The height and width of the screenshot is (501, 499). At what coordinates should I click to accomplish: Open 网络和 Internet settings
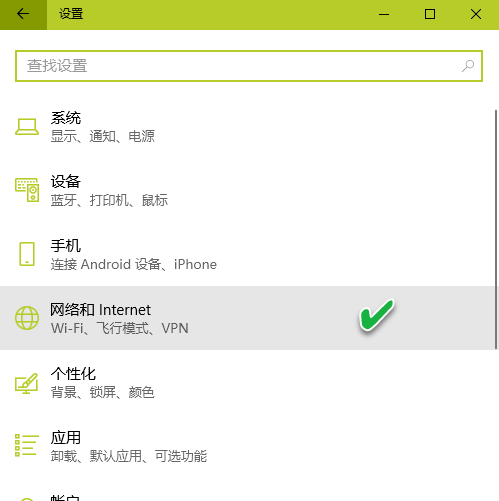click(247, 318)
